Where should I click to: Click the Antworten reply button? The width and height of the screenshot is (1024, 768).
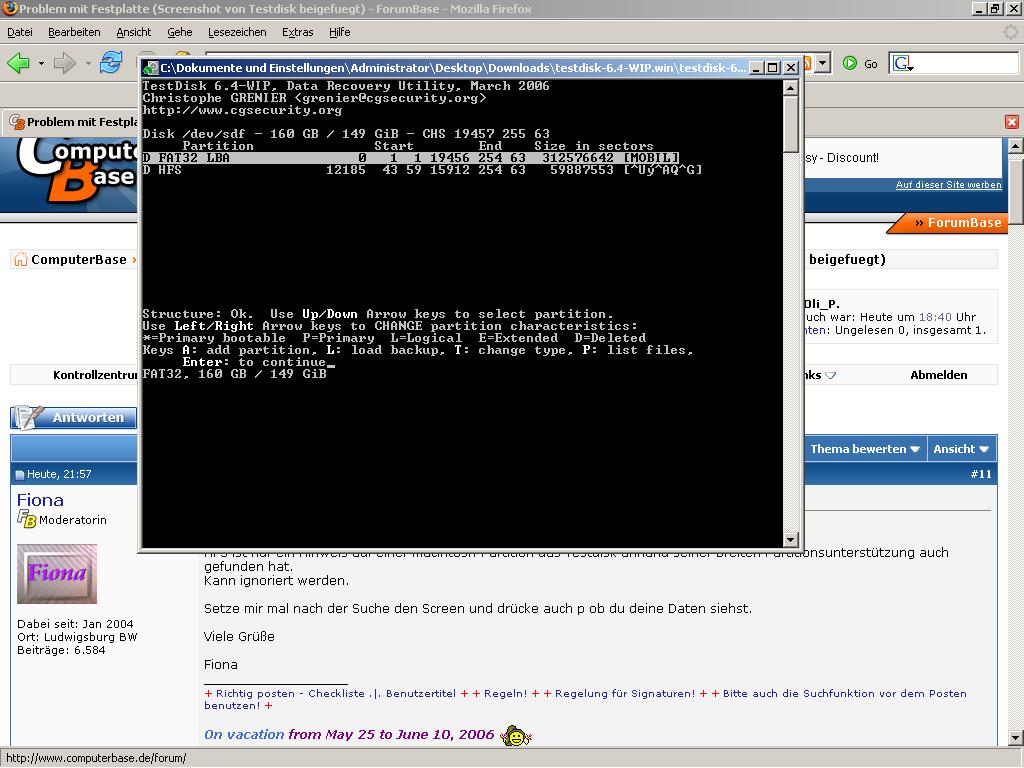click(74, 417)
